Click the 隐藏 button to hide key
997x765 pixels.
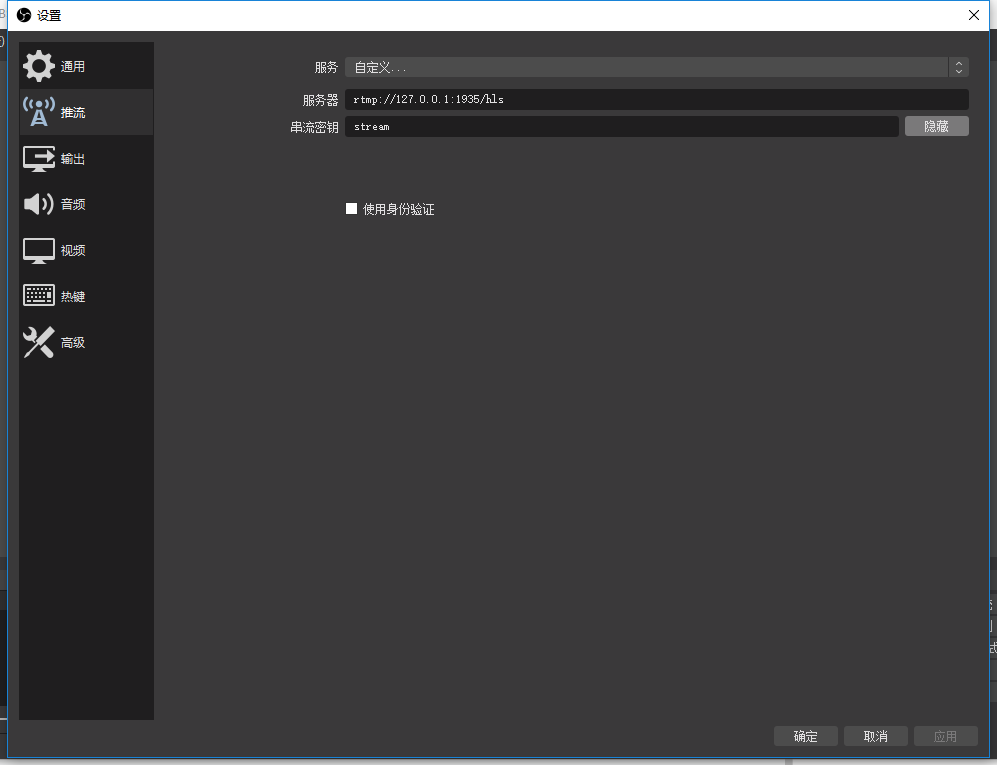(937, 126)
